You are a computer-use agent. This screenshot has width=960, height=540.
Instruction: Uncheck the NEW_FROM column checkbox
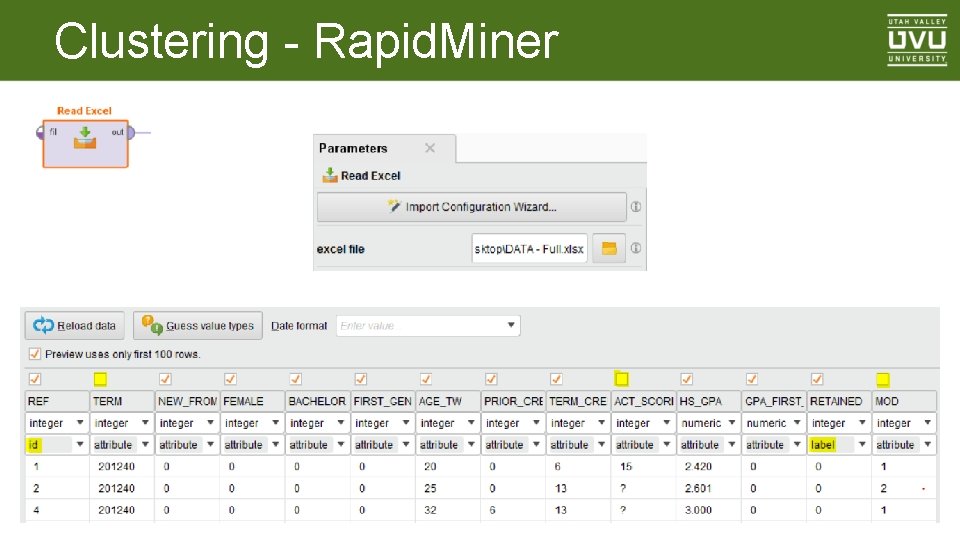[x=165, y=380]
